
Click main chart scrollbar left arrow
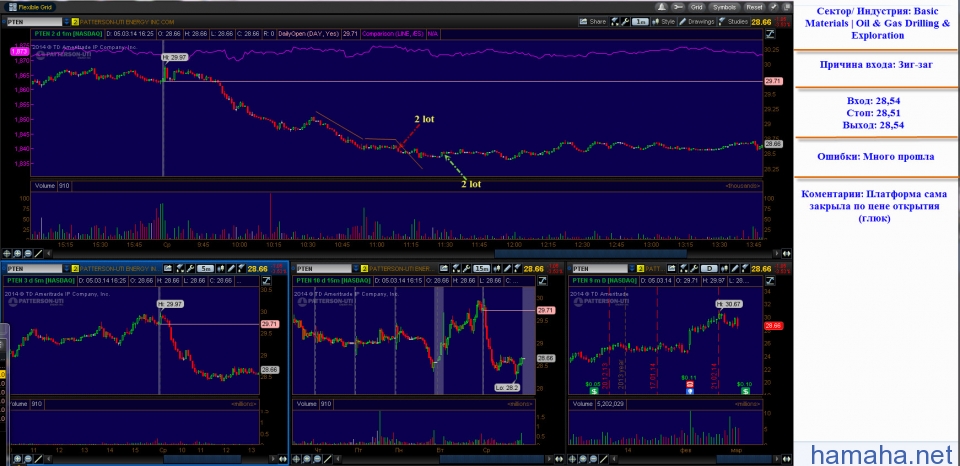coord(48,254)
